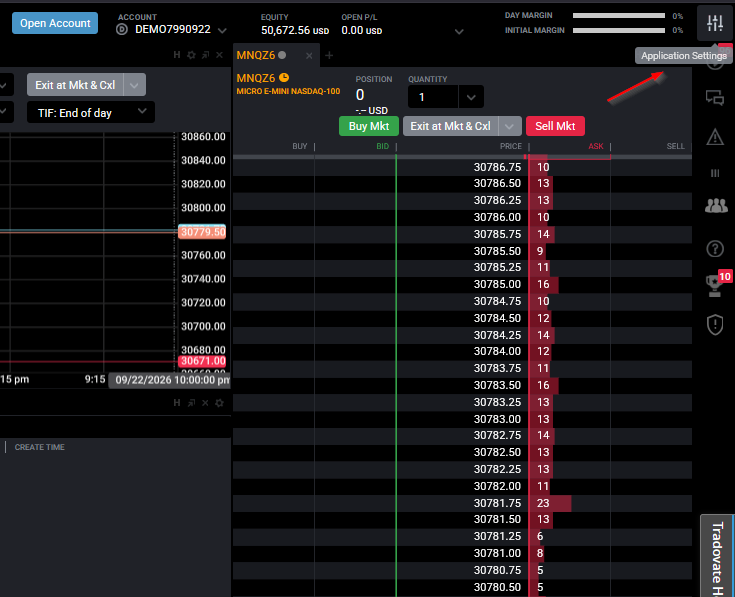The width and height of the screenshot is (735, 597).
Task: Click ask size 8 at 30781.00
Action: tap(540, 553)
